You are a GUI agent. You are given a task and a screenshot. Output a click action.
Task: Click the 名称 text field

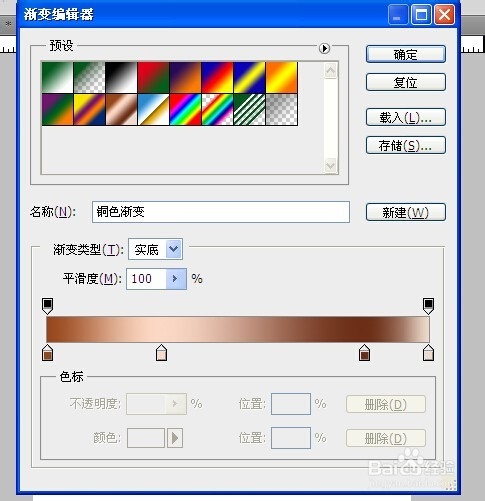pyautogui.click(x=221, y=212)
